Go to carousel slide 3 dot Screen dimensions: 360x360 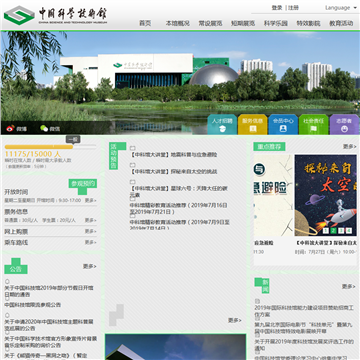[x=341, y=231]
